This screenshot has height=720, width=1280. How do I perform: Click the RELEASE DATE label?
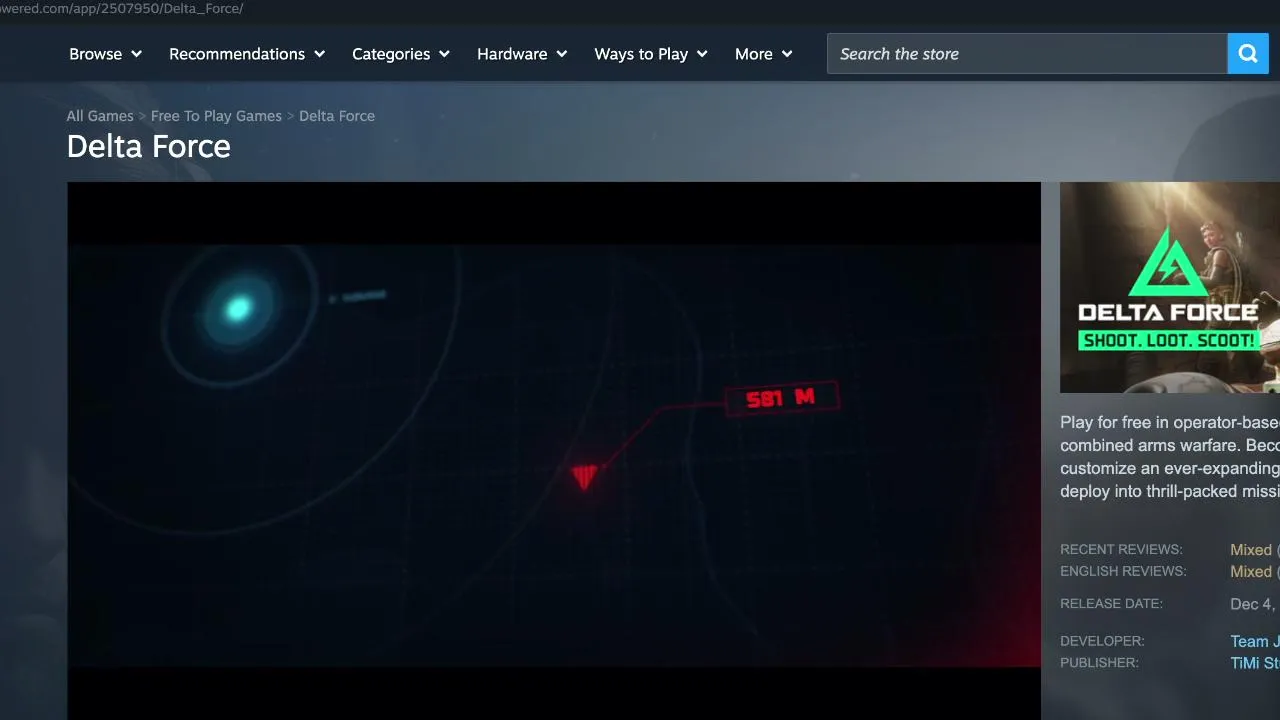click(1111, 604)
